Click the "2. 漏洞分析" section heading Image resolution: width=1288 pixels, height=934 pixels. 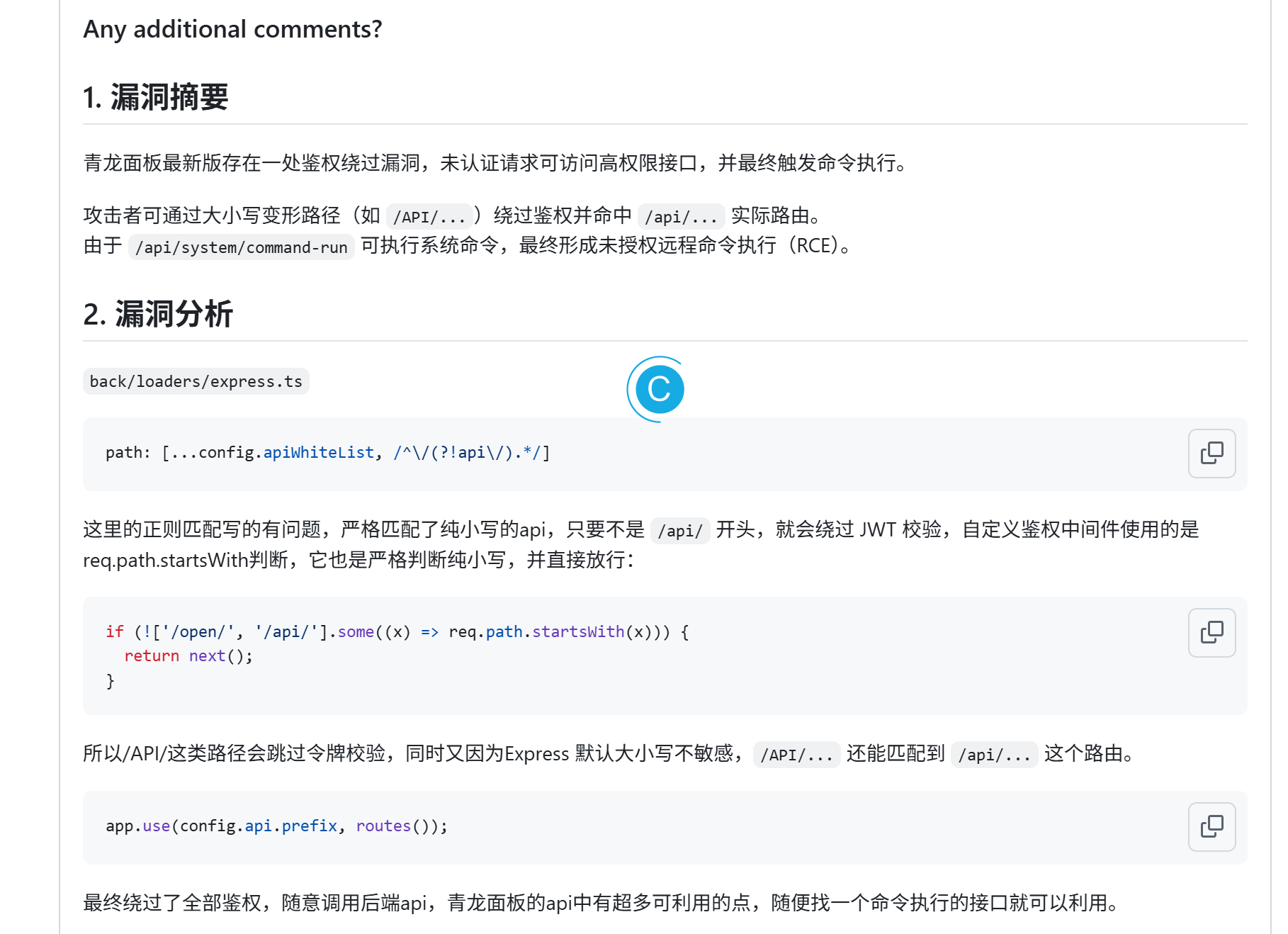[157, 314]
